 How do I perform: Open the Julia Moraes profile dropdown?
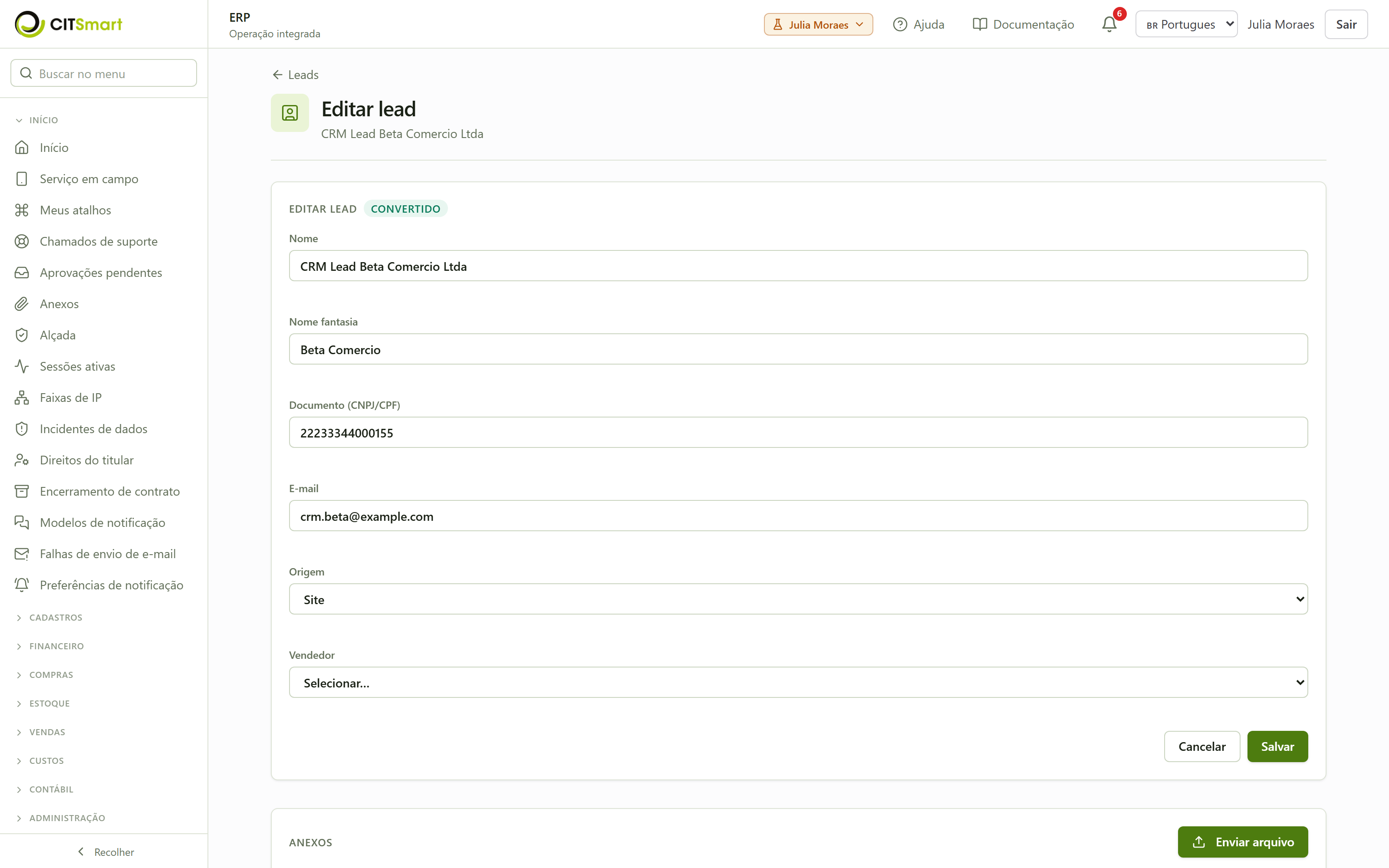click(x=818, y=24)
